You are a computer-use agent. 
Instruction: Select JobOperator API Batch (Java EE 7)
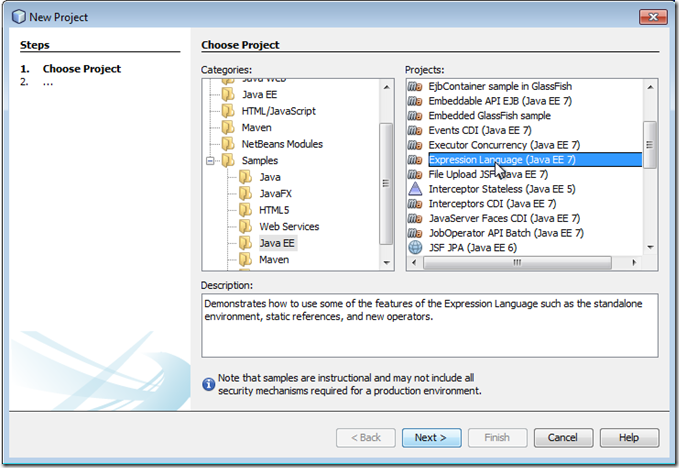pyautogui.click(x=506, y=233)
